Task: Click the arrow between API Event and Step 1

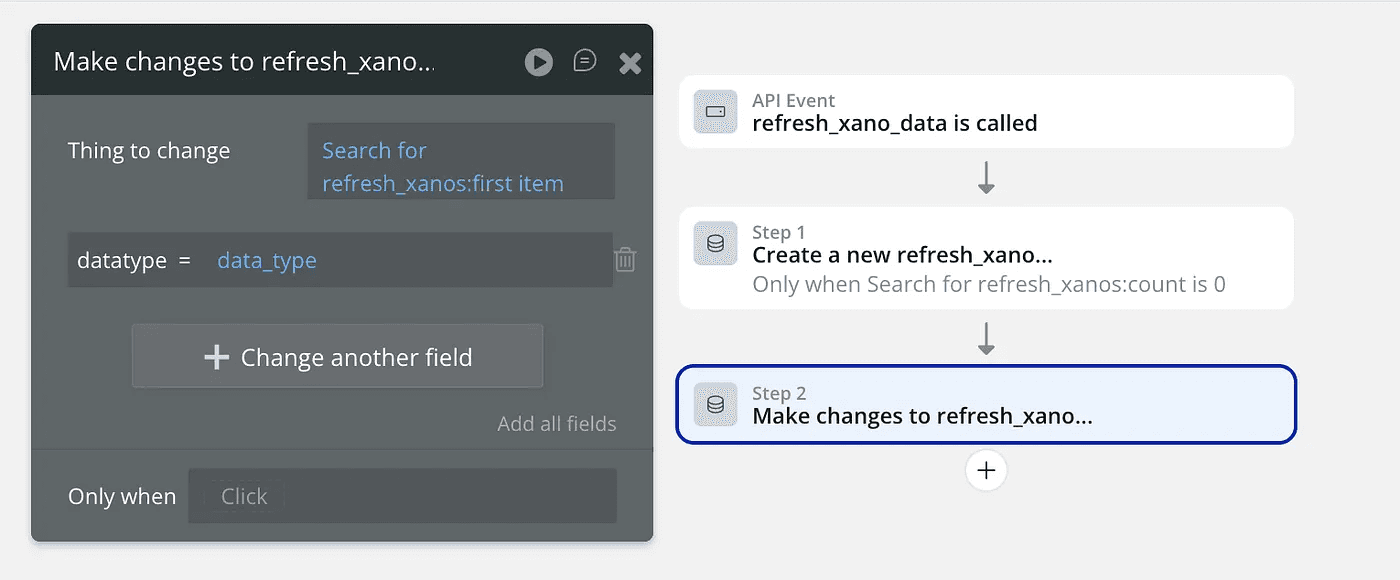Action: coord(986,177)
